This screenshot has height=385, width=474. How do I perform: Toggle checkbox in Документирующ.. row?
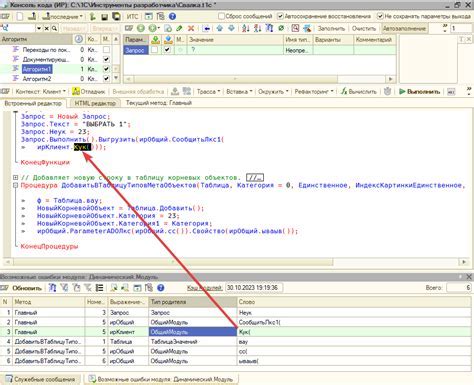coord(106,59)
